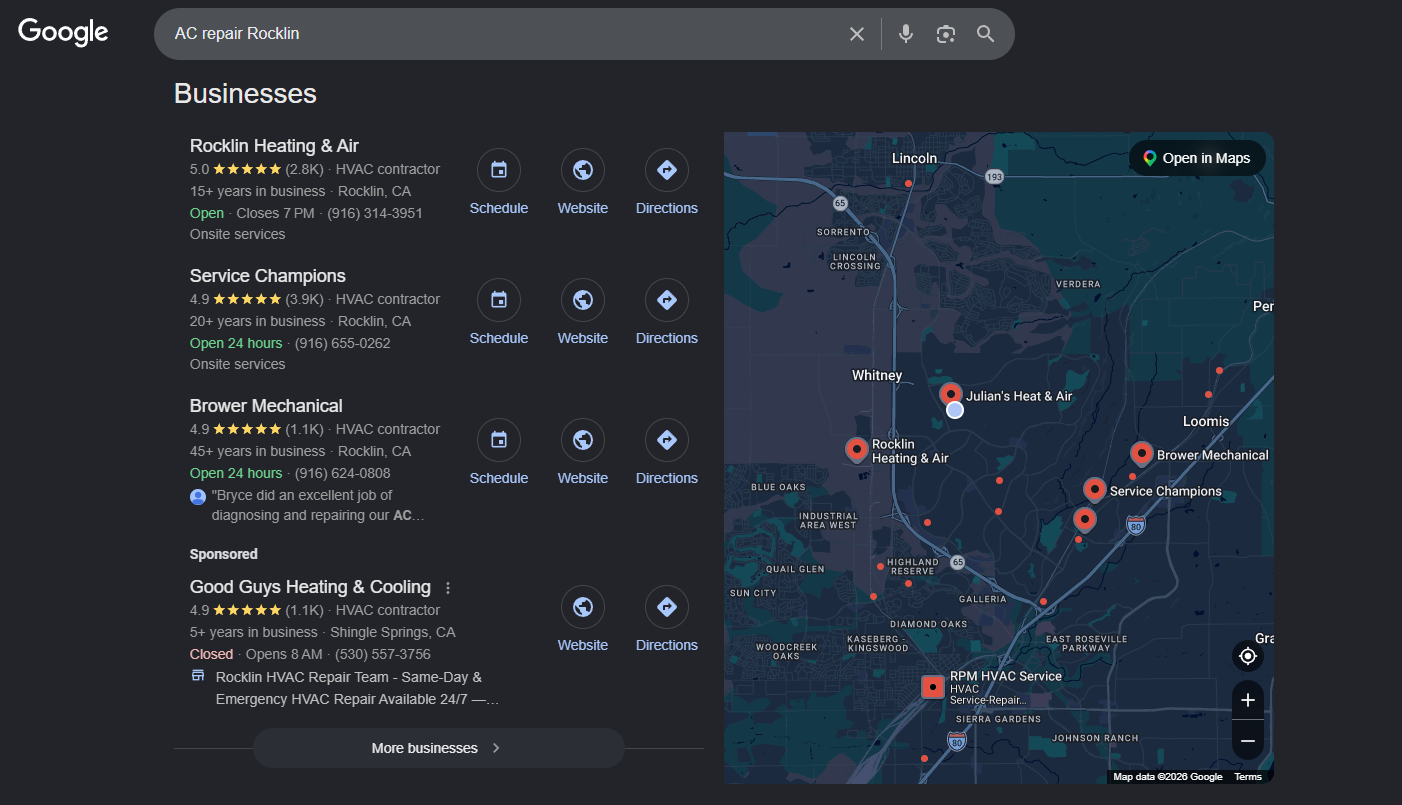
Task: Click the Schedule icon for Rocklin Heating & Air
Action: pos(499,170)
